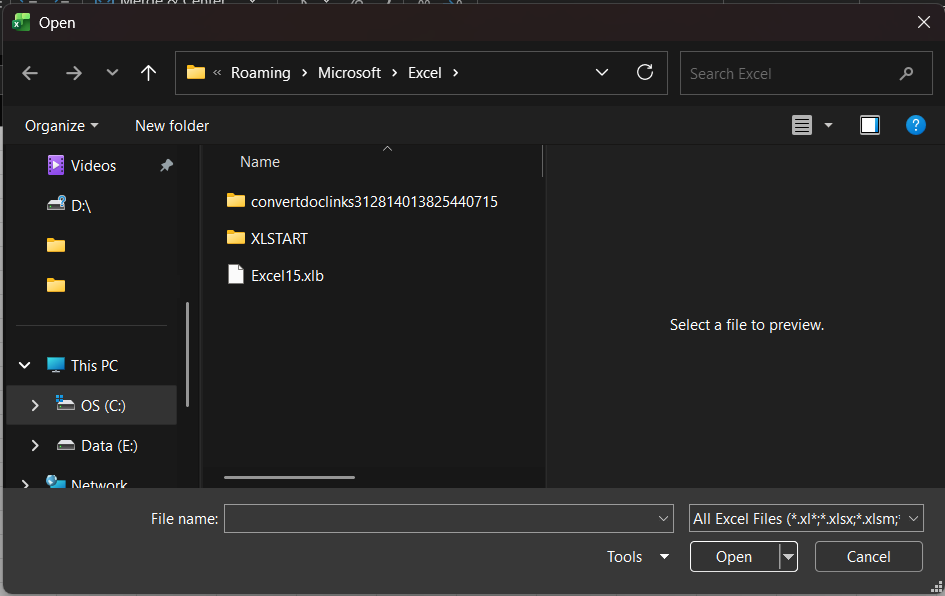Expand the address bar history dropdown
The height and width of the screenshot is (596, 945).
[x=601, y=73]
